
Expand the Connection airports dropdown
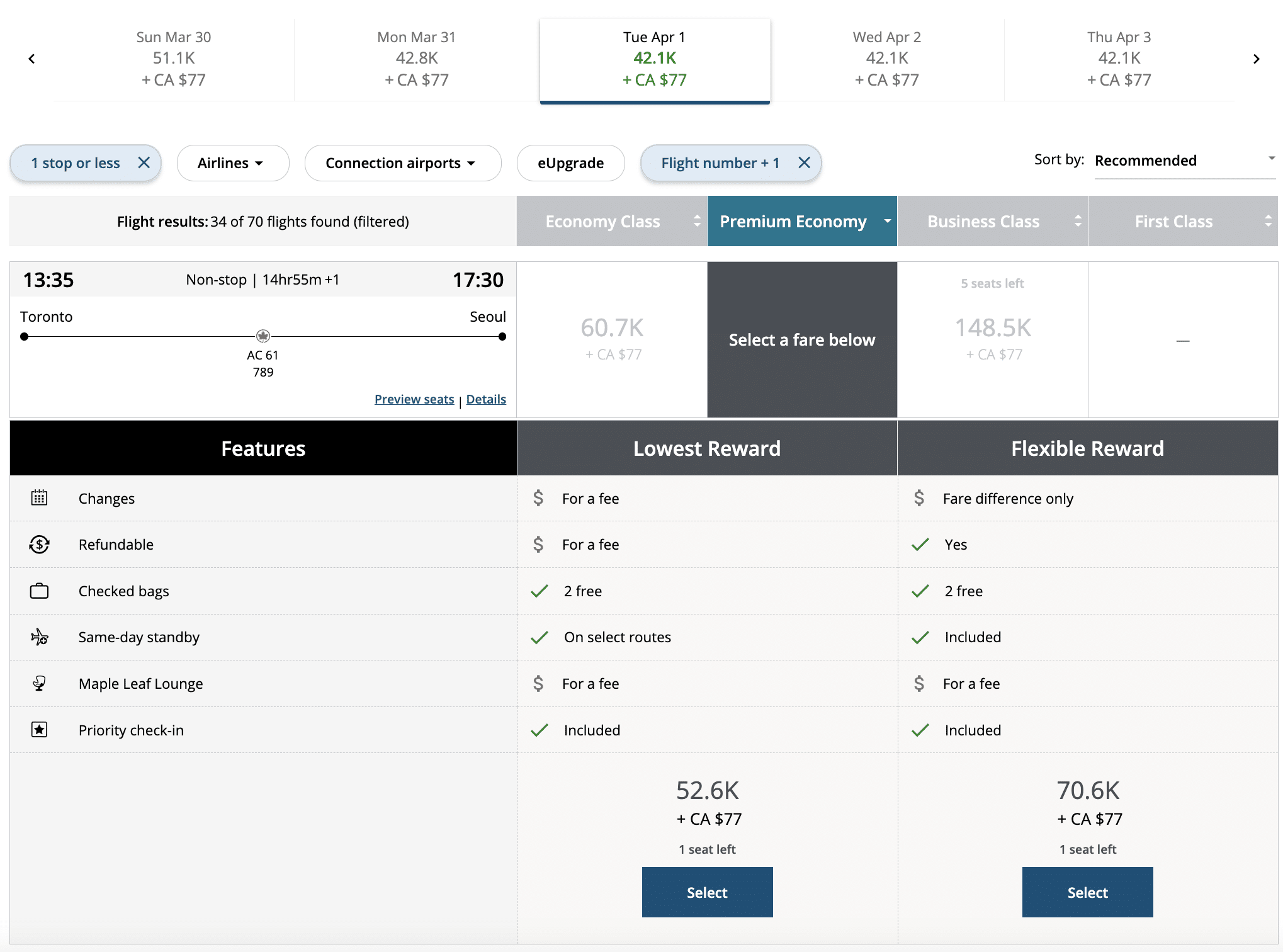tap(400, 163)
